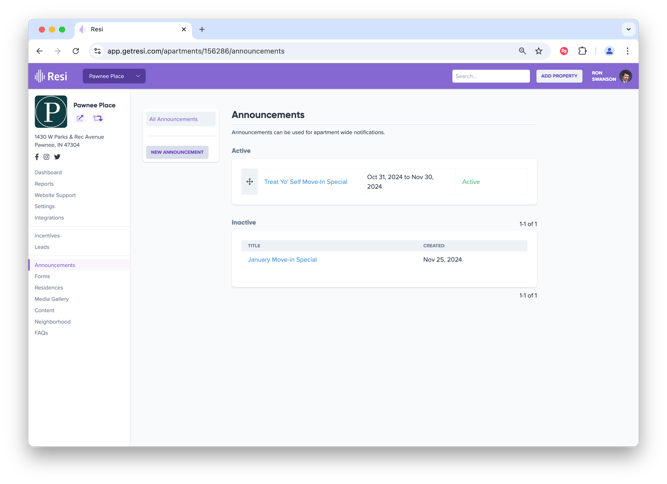
Task: Open Treat Yo' Self Move-In Special link
Action: (306, 182)
